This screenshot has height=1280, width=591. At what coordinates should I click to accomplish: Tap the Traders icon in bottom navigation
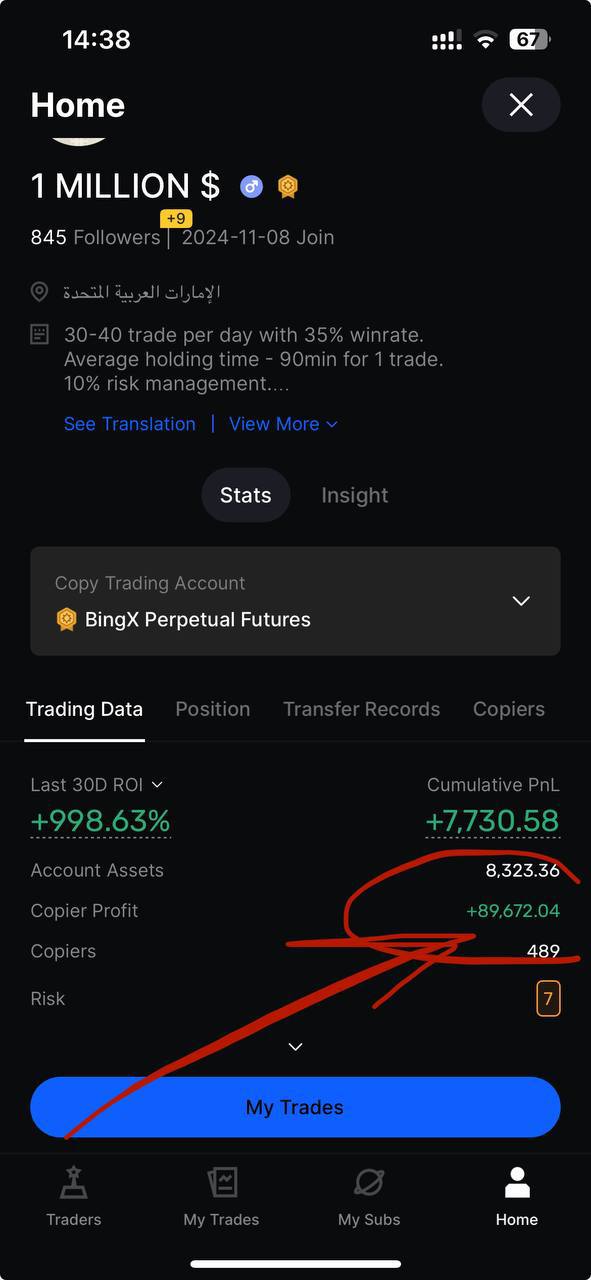(73, 1184)
